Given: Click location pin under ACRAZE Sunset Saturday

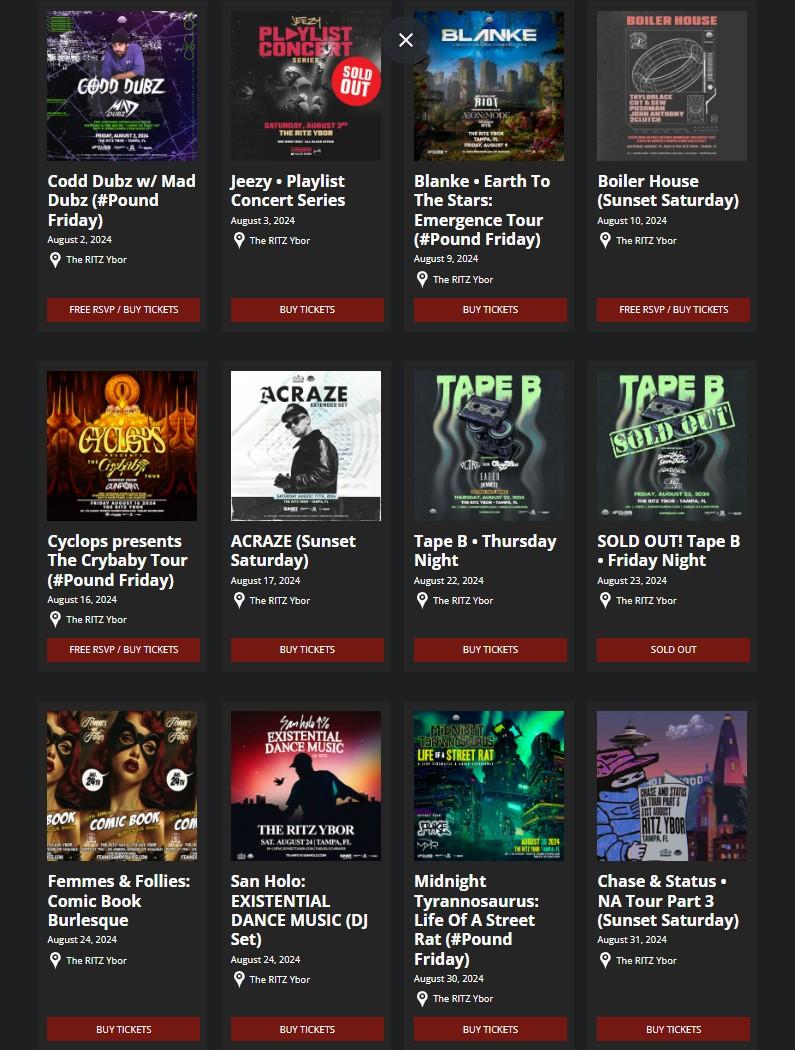Looking at the screenshot, I should [x=239, y=601].
